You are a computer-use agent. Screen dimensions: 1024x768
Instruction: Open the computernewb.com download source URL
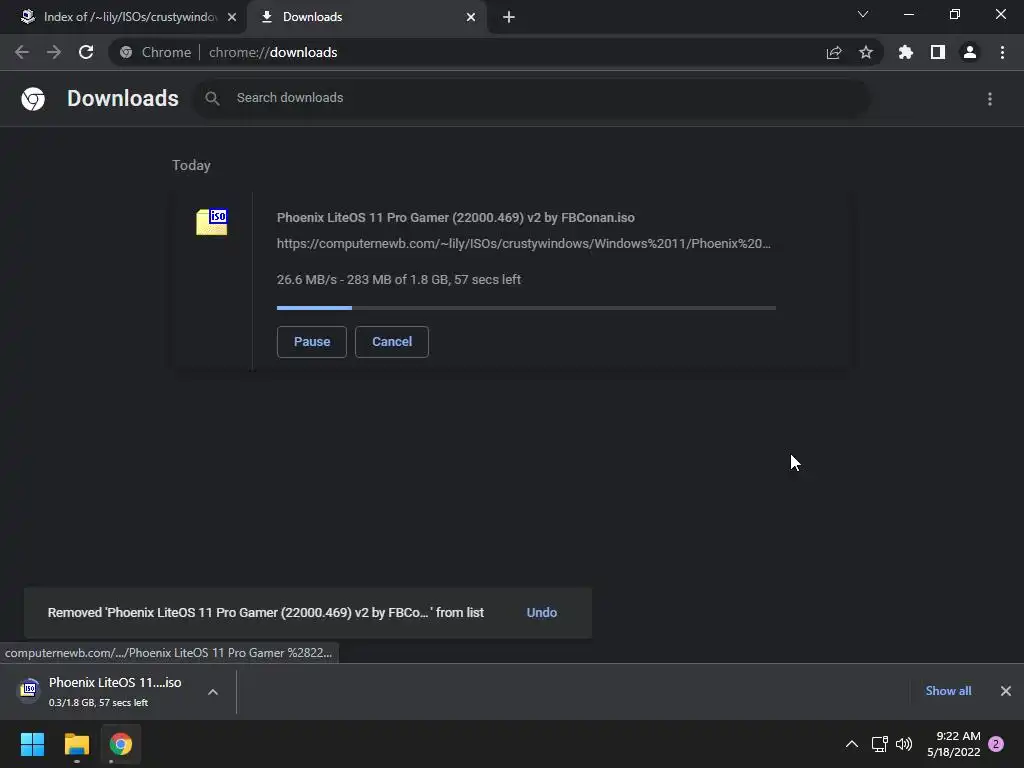pyautogui.click(x=524, y=244)
